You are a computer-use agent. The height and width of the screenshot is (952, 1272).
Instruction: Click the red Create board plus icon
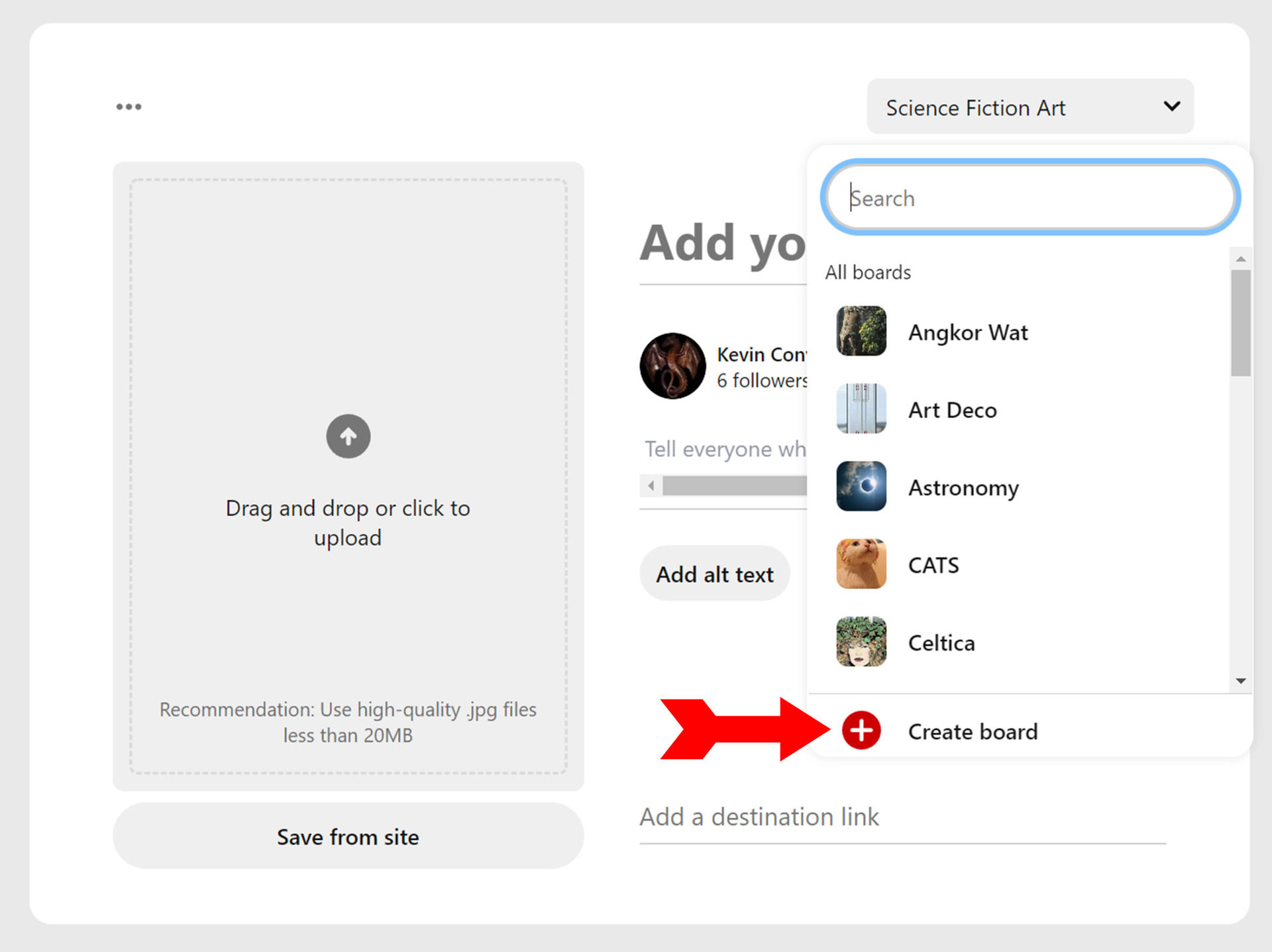tap(861, 731)
